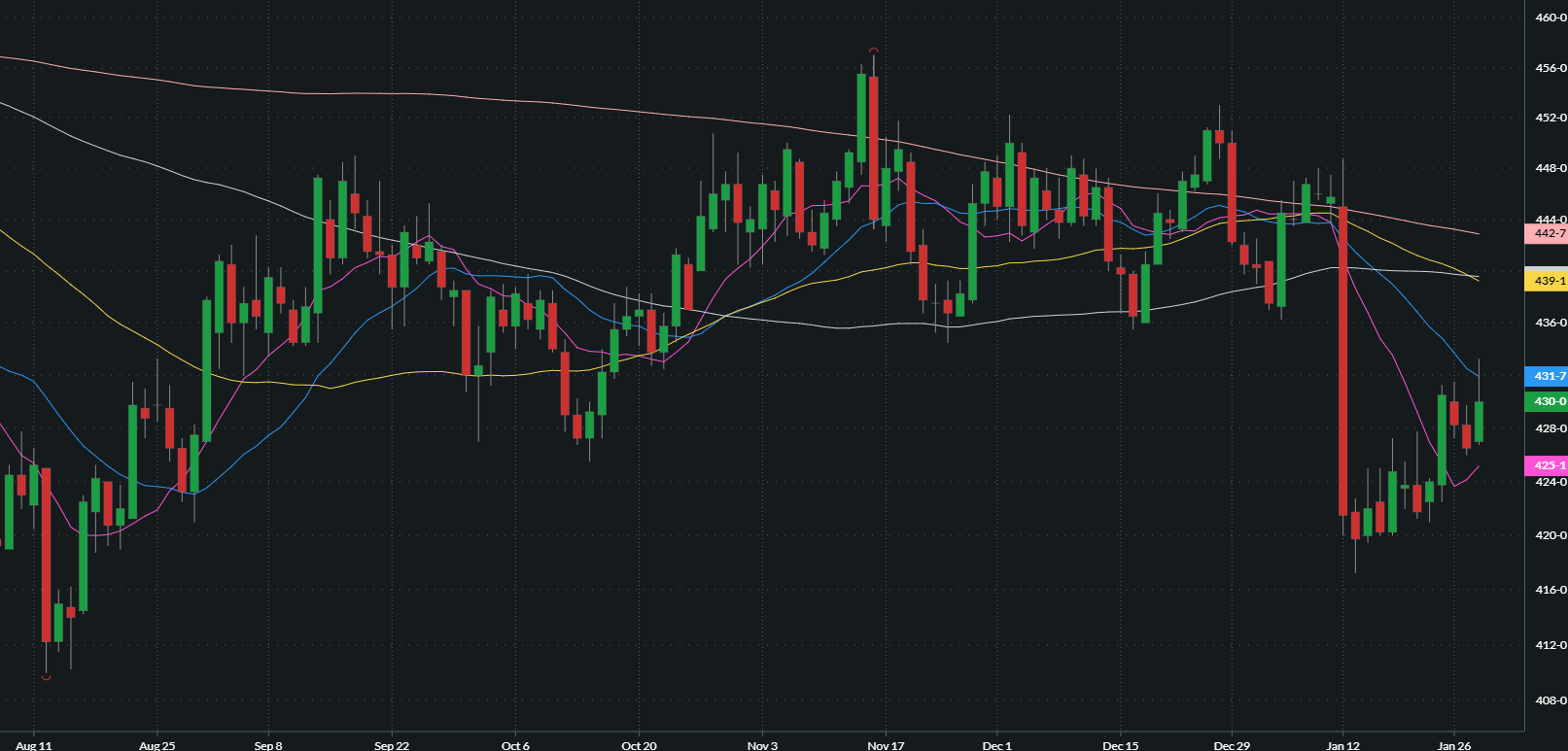
Task: Select the last green candle on the right
Action: point(1479,422)
